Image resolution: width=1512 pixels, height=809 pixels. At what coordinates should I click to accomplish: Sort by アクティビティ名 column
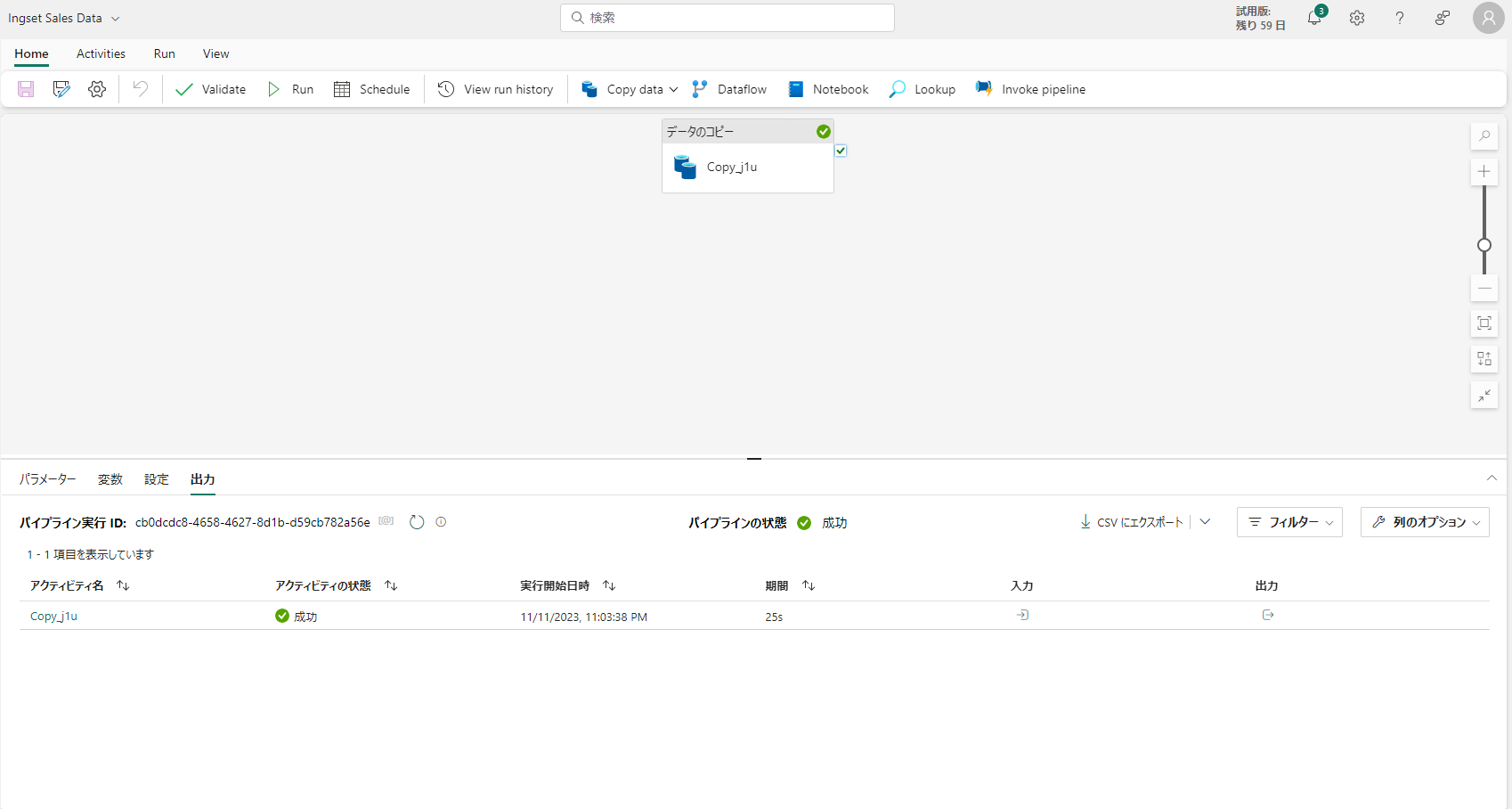123,585
